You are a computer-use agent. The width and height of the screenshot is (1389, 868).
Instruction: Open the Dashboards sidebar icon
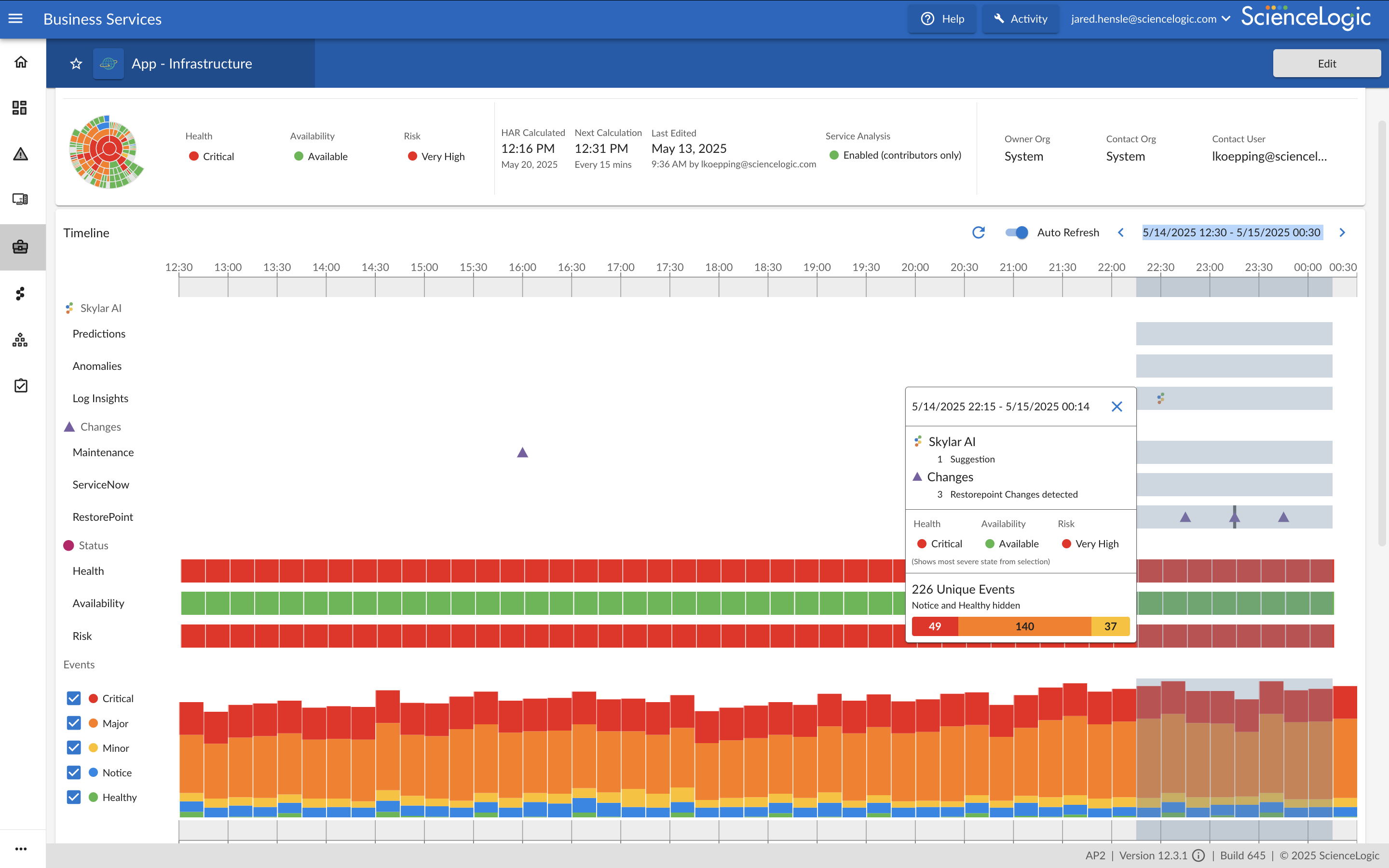pyautogui.click(x=20, y=108)
